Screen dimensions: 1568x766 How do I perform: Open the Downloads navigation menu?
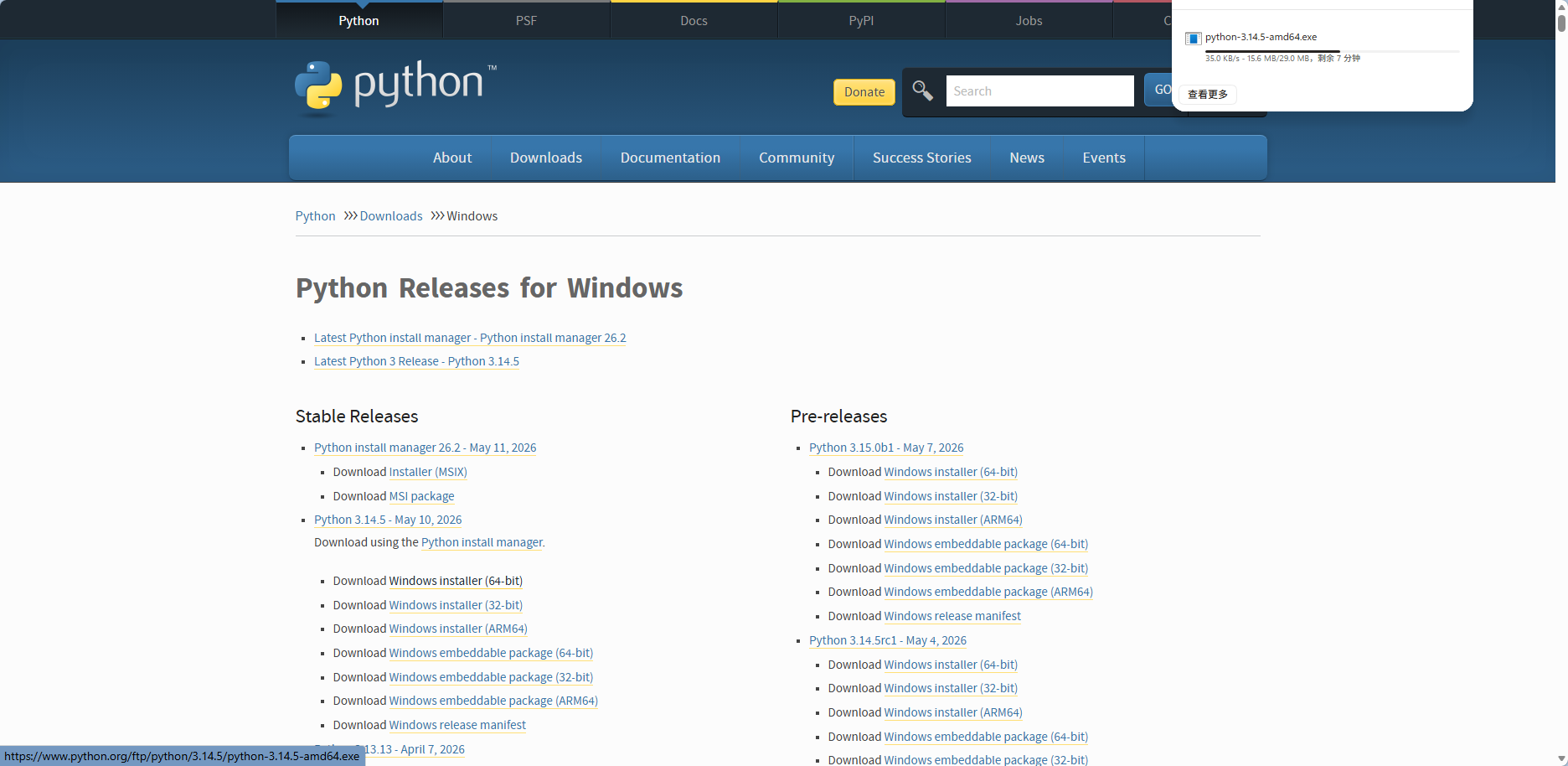coord(546,158)
